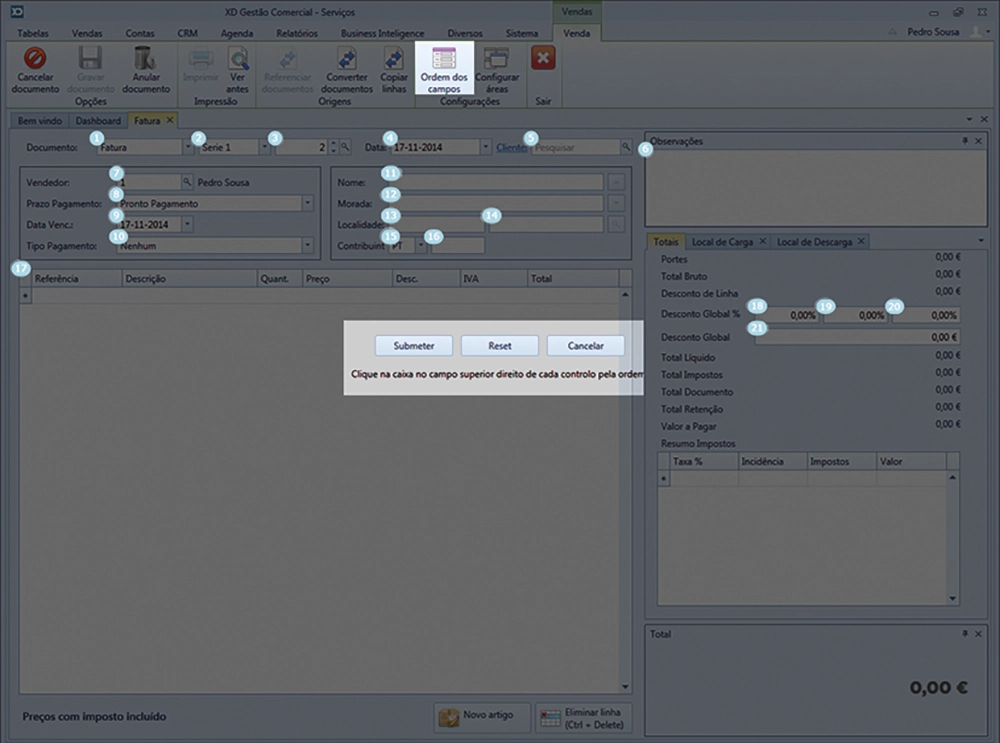1000x743 pixels.
Task: Click order marker number 17 beside grid
Action: click(x=17, y=268)
